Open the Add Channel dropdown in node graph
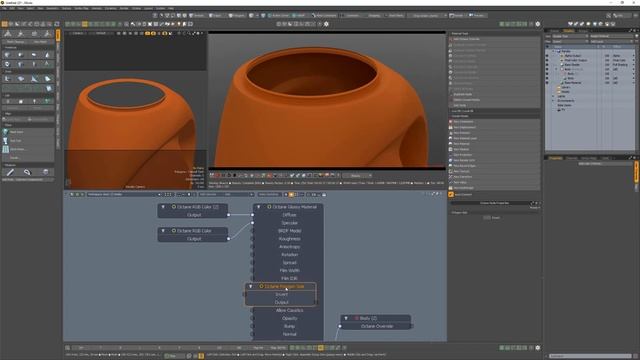This screenshot has height=360, width=640. 226,195
